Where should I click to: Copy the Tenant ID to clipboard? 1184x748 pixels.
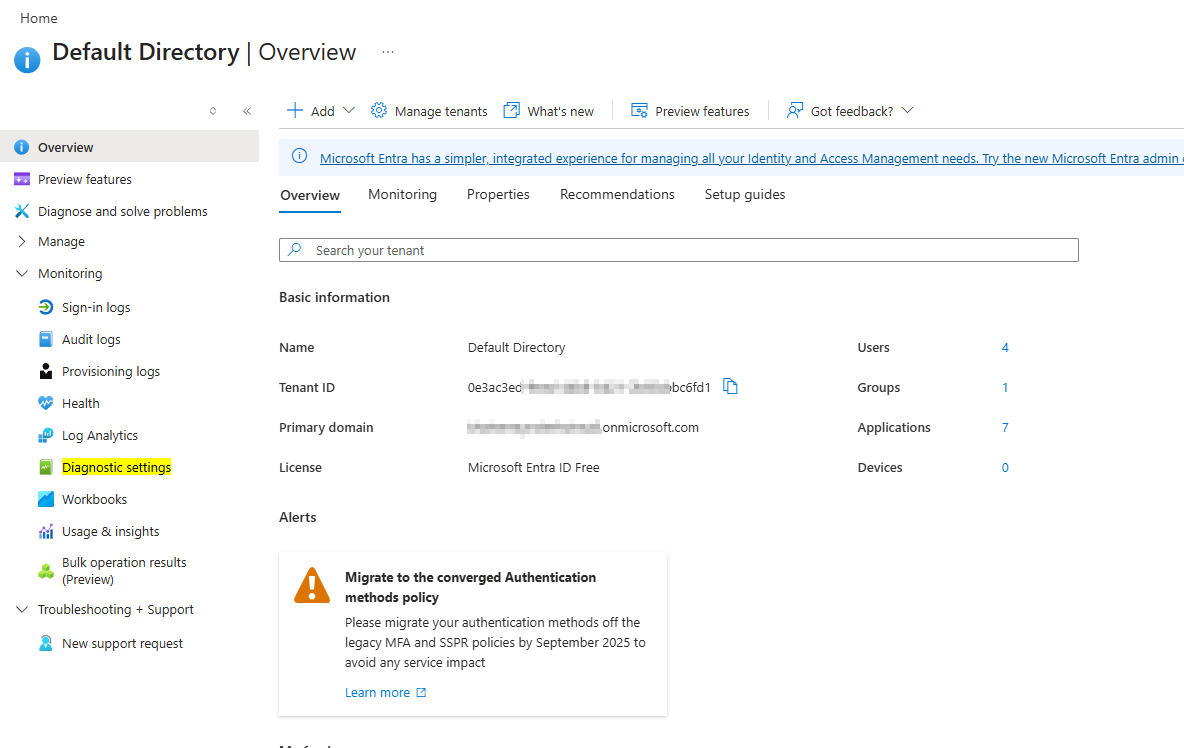click(730, 386)
